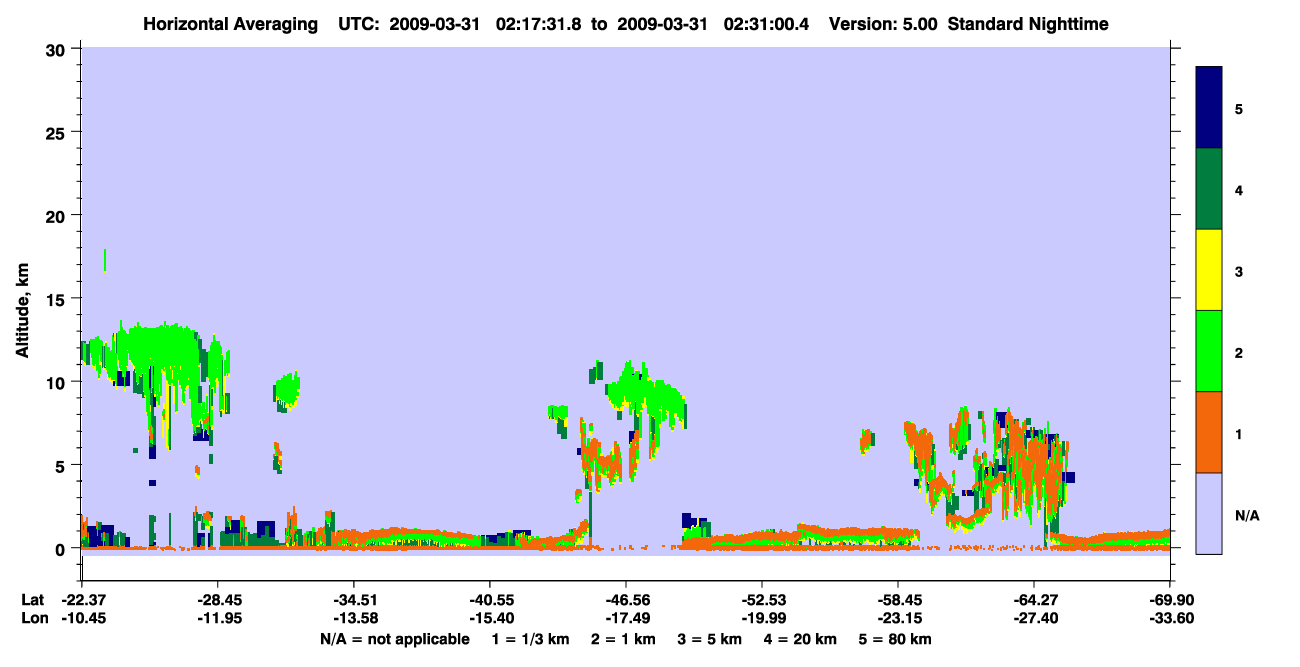Click the lavender N/A colorbar segment
1300x667 pixels.
pos(1209,513)
